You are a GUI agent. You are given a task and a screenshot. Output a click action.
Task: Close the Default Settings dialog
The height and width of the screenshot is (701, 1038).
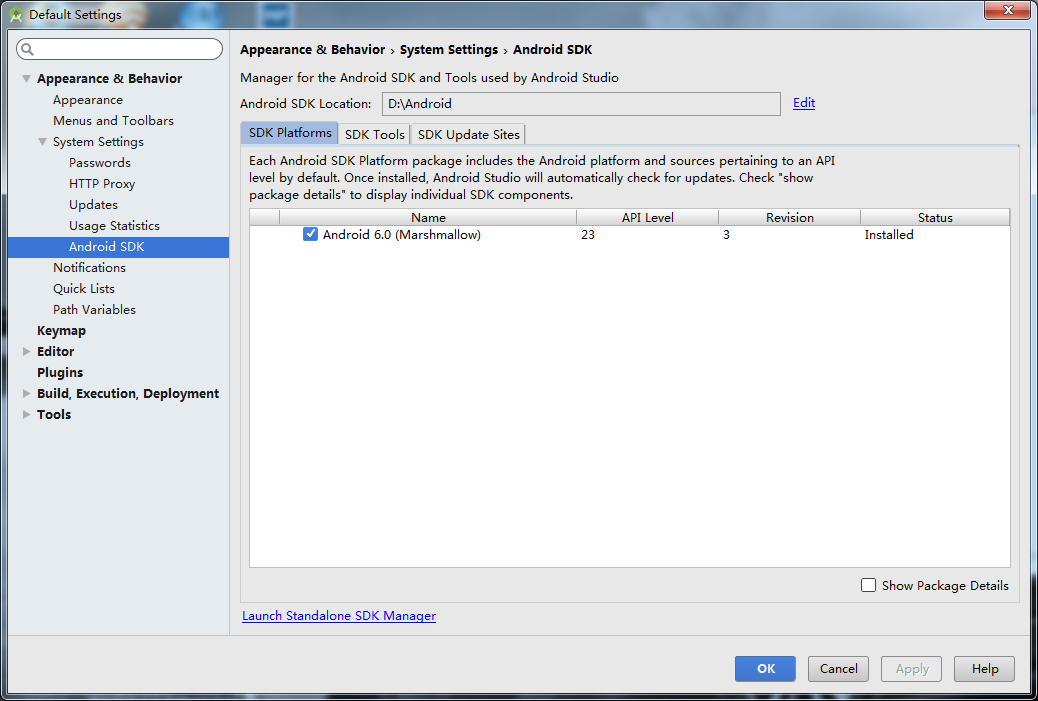pos(1008,10)
